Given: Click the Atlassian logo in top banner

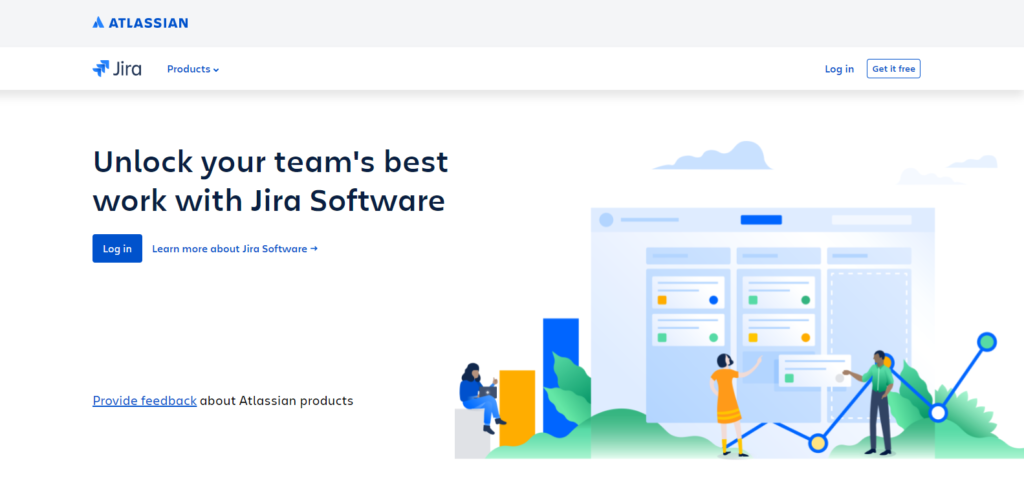Looking at the screenshot, I should tap(140, 23).
